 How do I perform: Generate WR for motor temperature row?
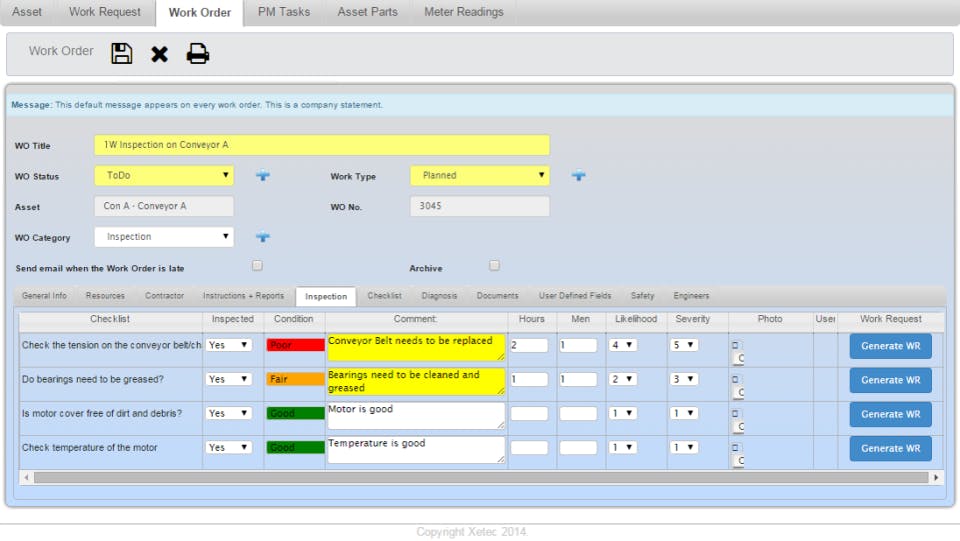click(890, 448)
